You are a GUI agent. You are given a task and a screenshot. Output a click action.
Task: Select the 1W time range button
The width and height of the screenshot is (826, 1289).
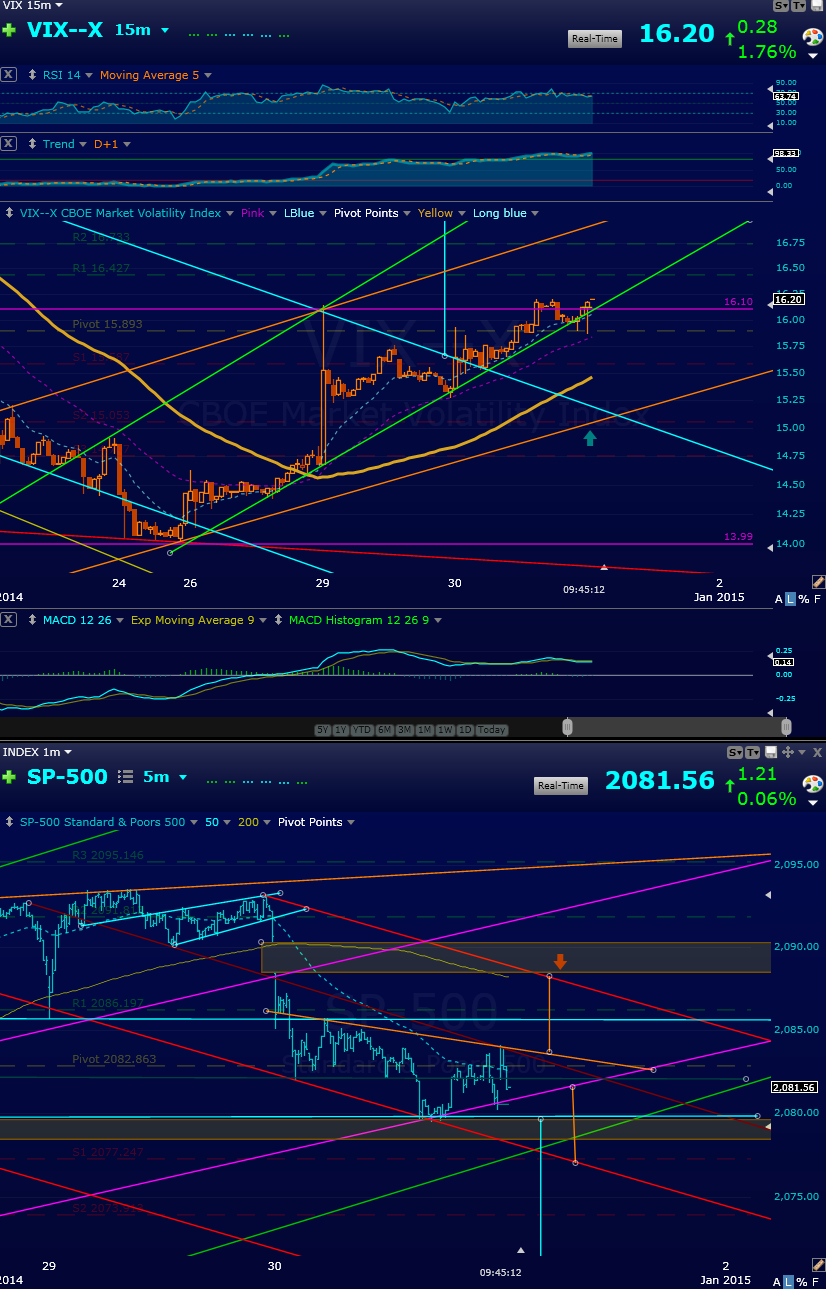point(445,730)
